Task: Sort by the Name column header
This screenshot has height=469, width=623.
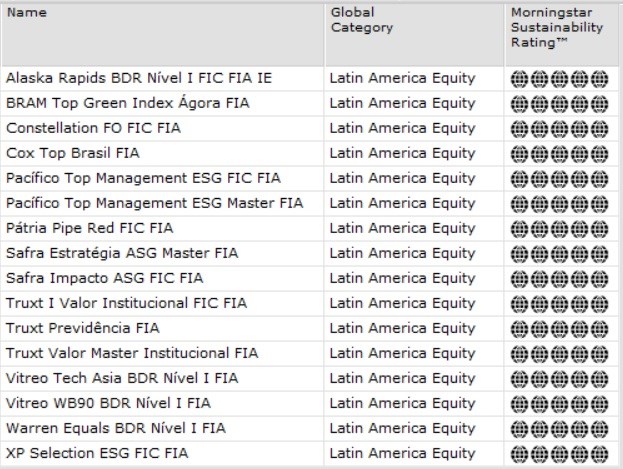Action: [27, 14]
